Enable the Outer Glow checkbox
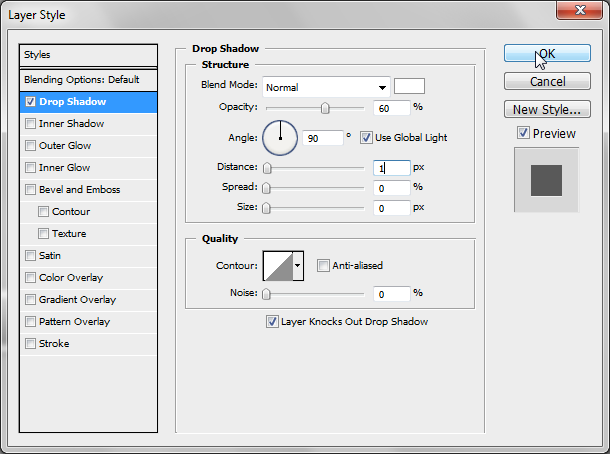The width and height of the screenshot is (610, 454). [x=30, y=145]
